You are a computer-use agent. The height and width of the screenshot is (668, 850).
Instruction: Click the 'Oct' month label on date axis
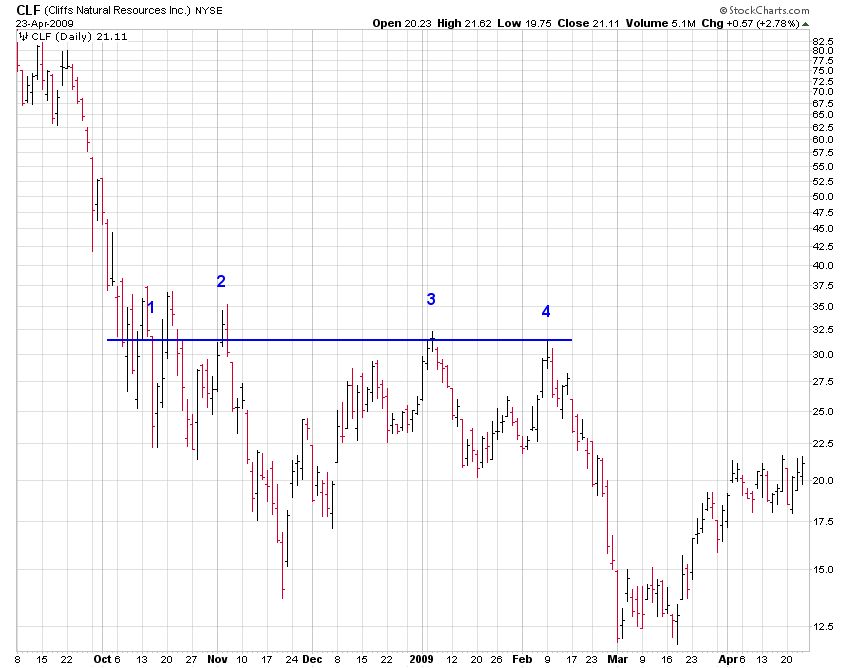coord(101,659)
